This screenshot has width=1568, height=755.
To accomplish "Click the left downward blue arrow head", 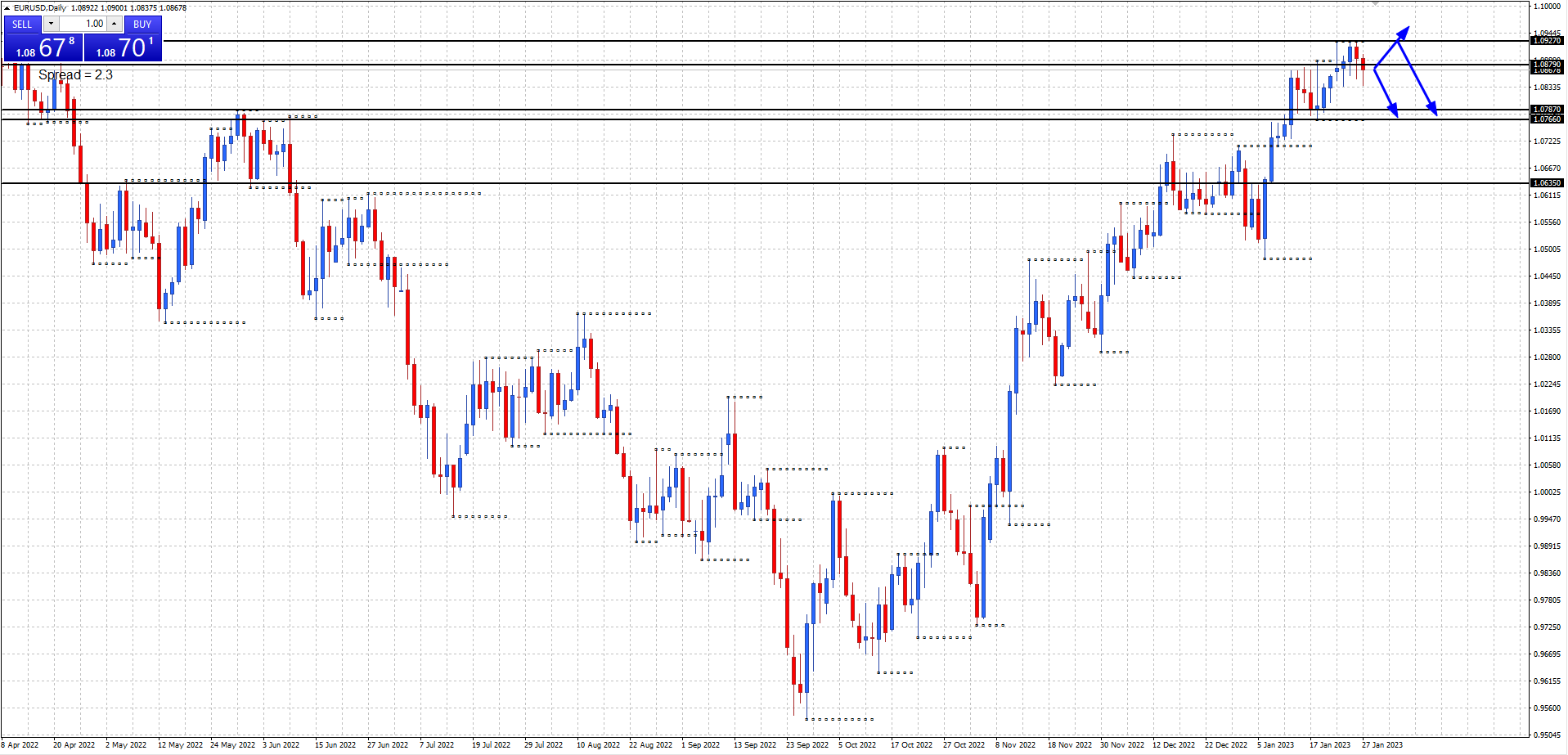I will tap(1393, 110).
